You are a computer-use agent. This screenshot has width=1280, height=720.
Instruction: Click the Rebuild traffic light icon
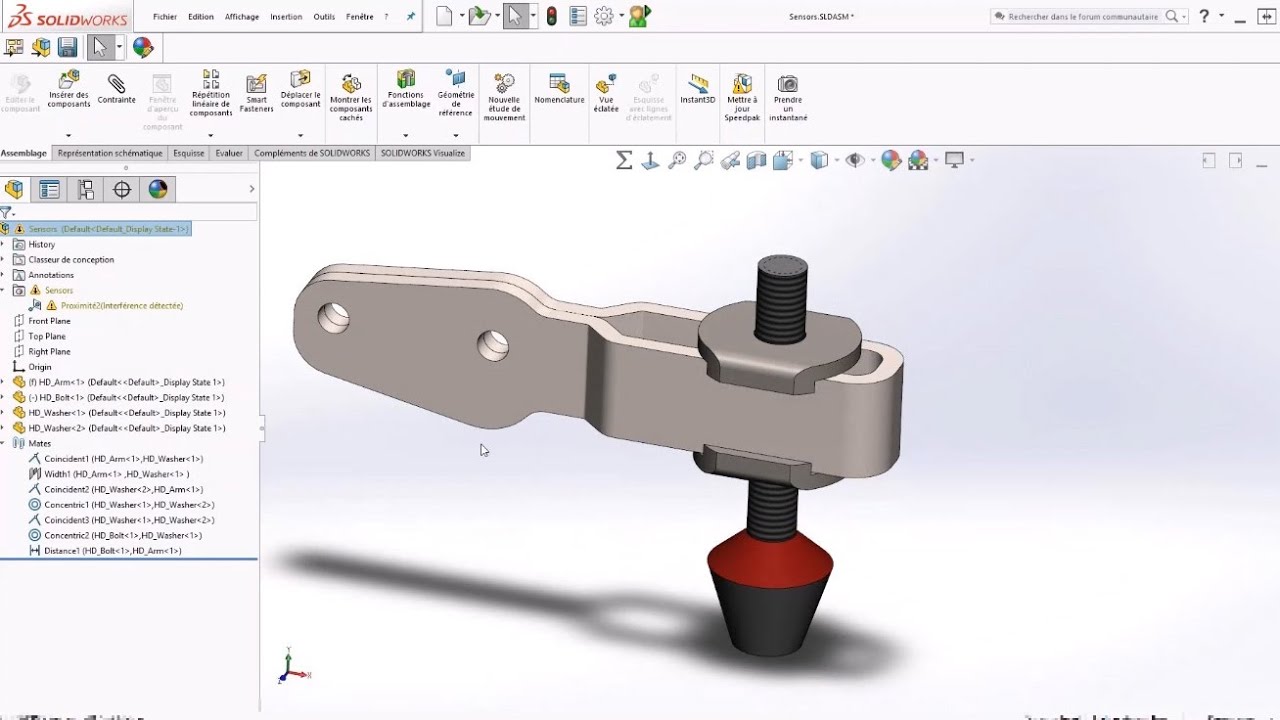pos(551,16)
